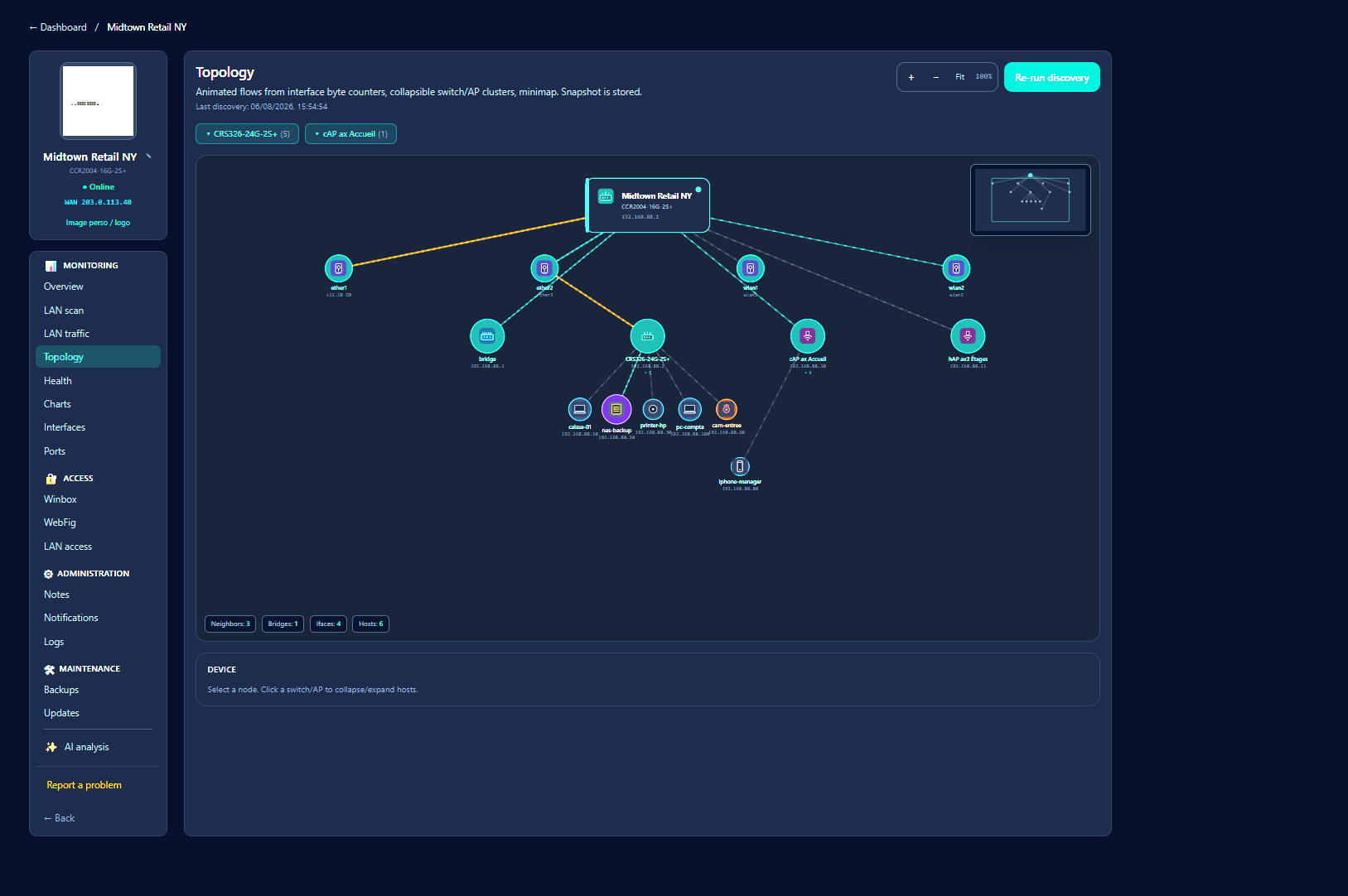Click the Neighbors: 3 stat badge
The width and height of the screenshot is (1348, 896).
(x=230, y=624)
